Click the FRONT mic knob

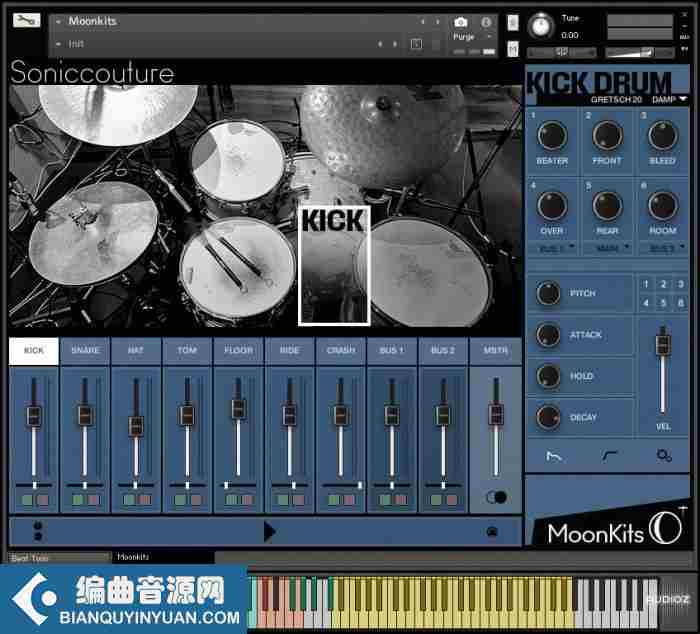coord(607,135)
